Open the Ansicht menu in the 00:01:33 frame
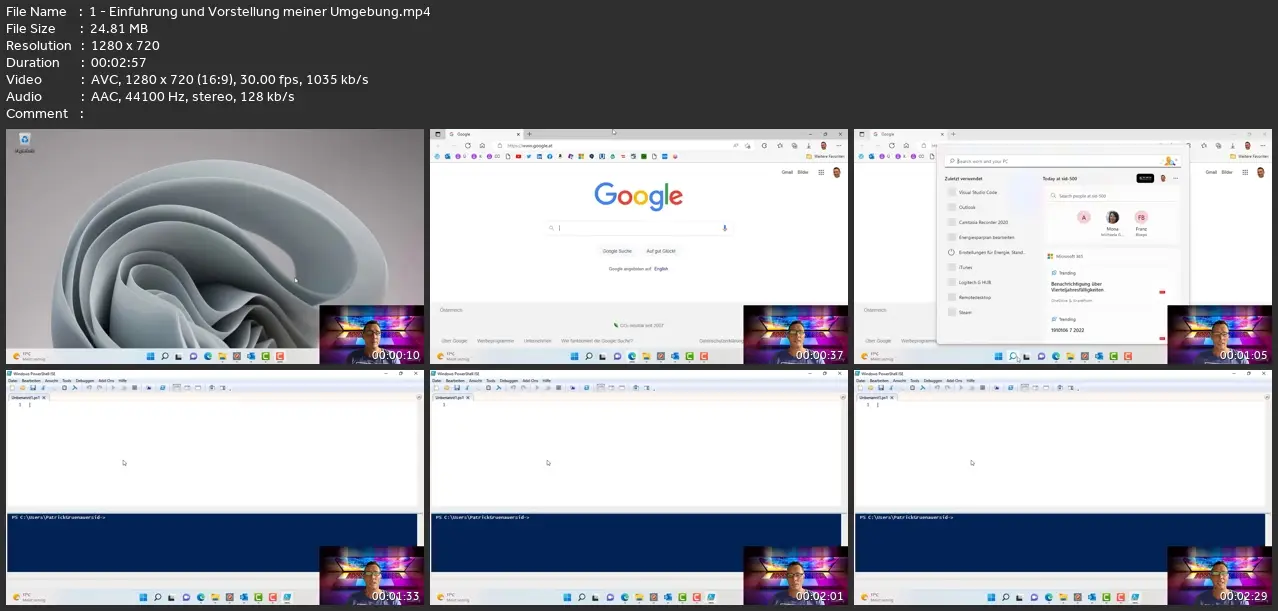Screen dimensions: 1278x611 (53, 381)
